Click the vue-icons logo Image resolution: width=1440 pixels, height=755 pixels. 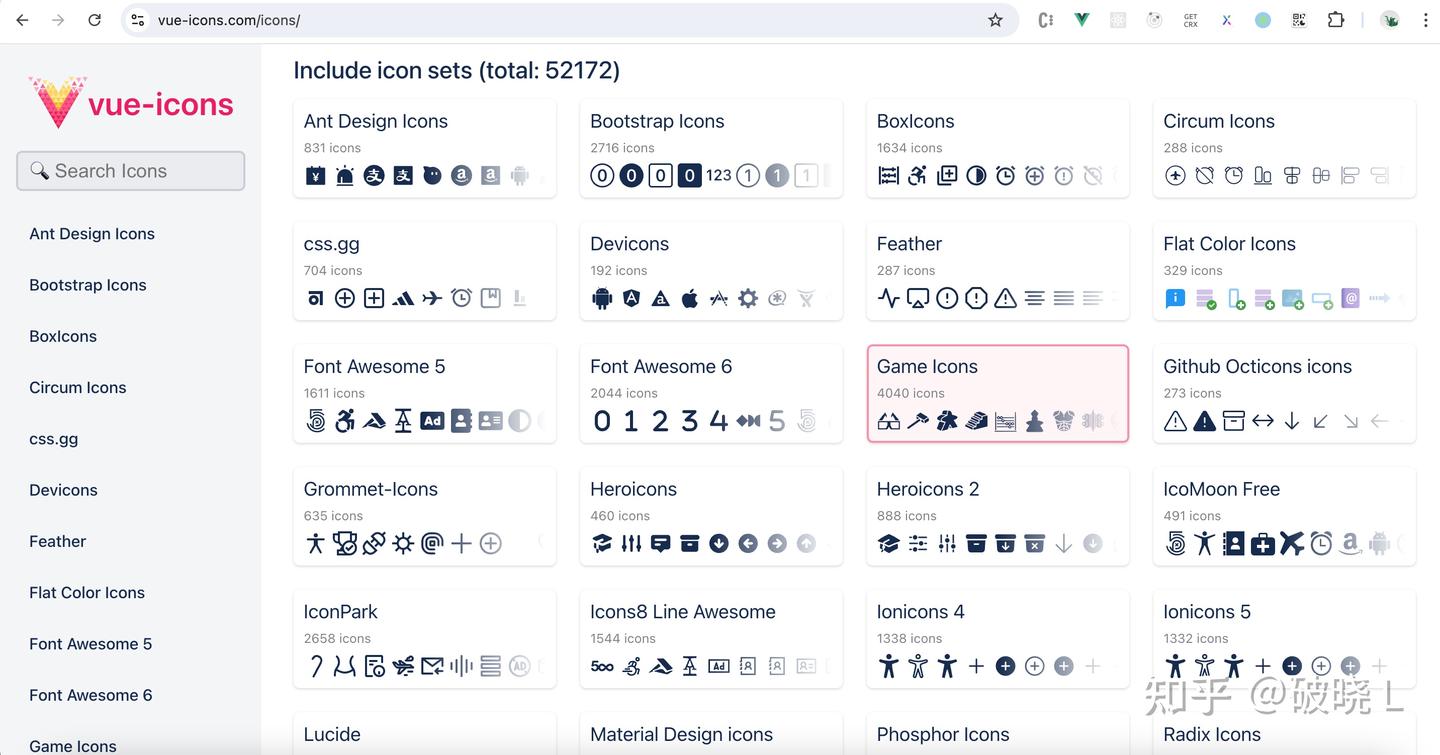click(131, 103)
